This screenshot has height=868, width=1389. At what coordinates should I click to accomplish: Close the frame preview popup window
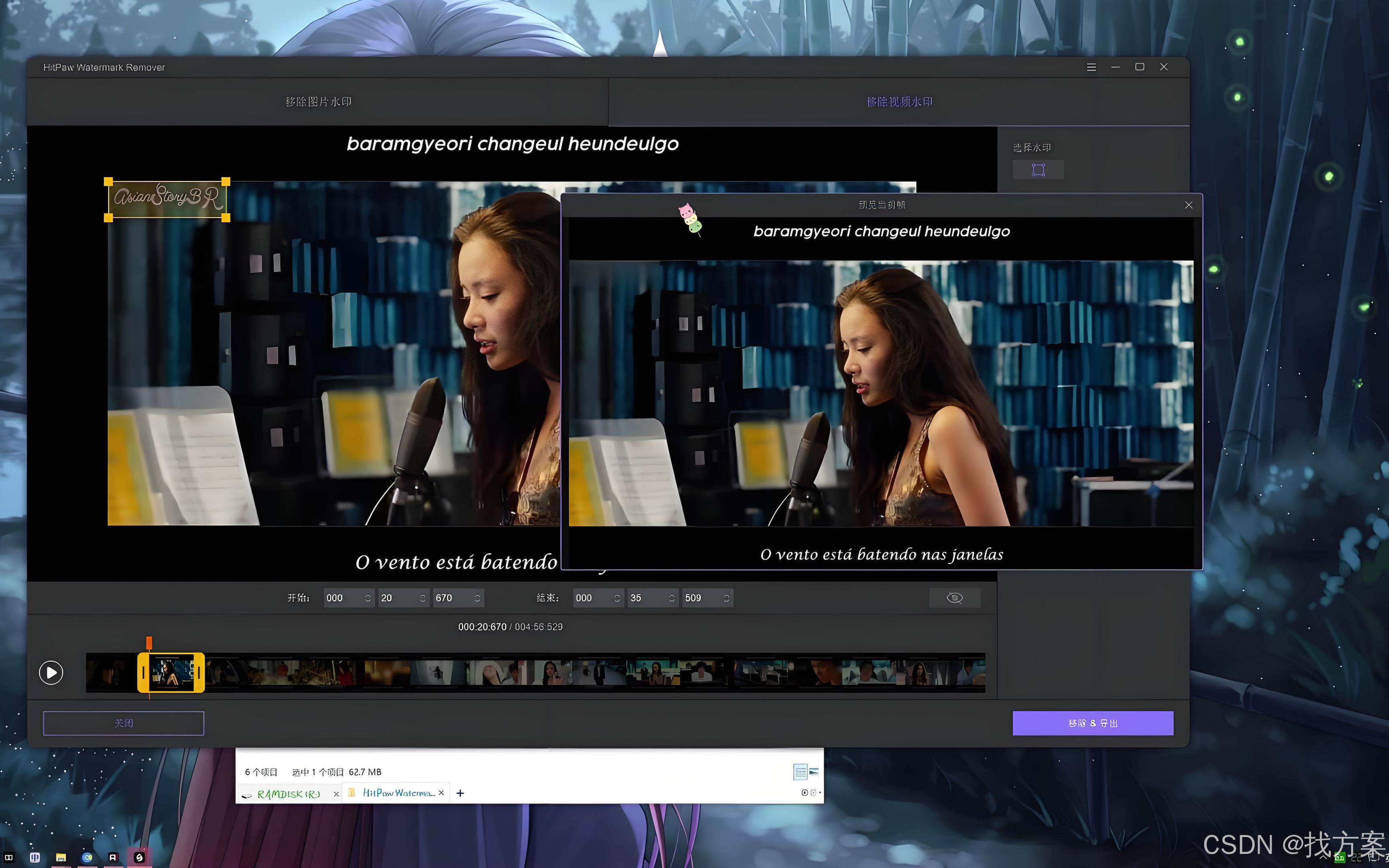[x=1188, y=205]
